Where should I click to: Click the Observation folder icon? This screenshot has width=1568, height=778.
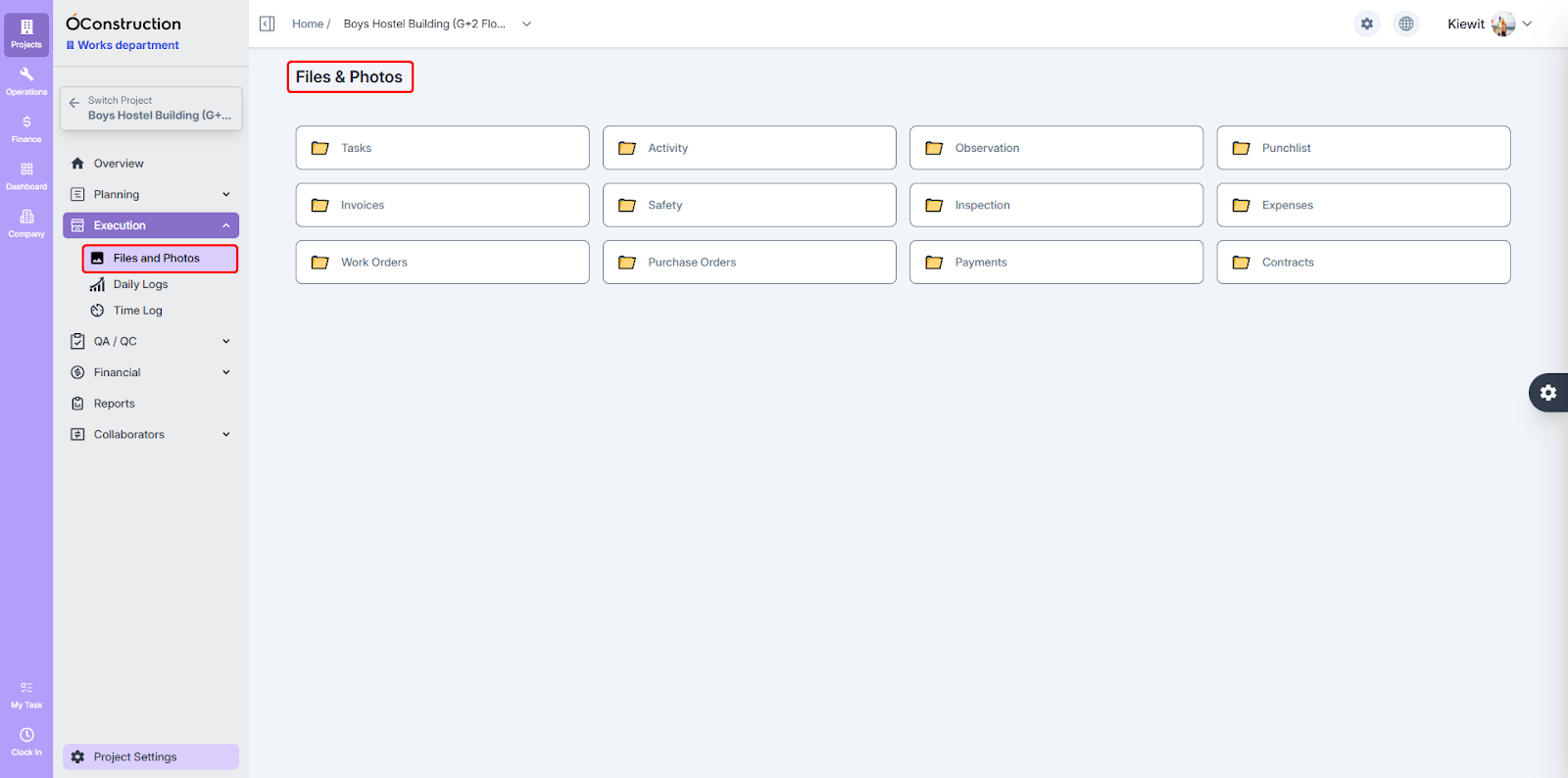(934, 148)
